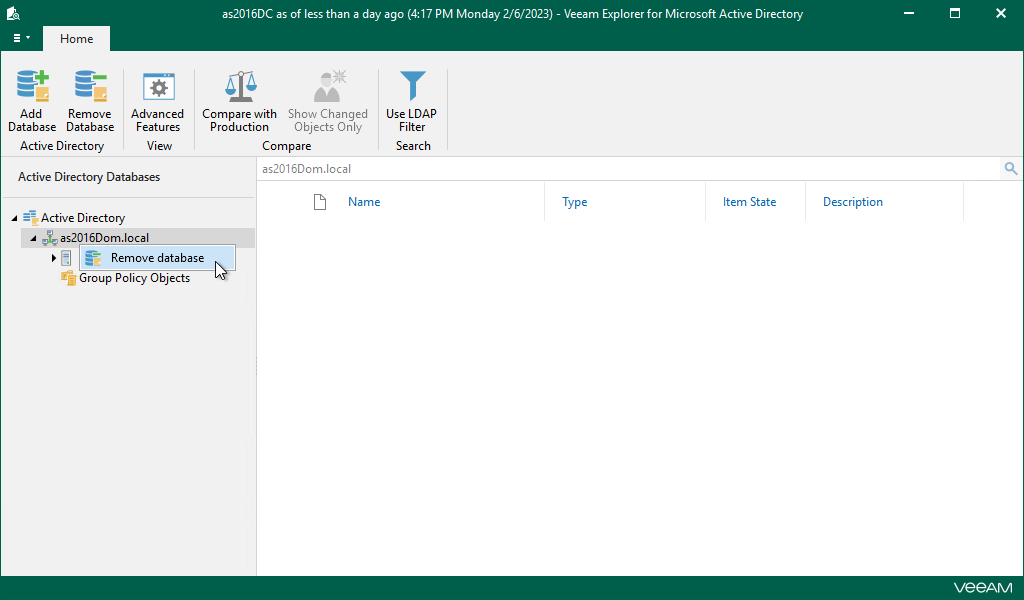Screen dimensions: 1024x600
Task: Sort by the Name column header
Action: tap(364, 202)
